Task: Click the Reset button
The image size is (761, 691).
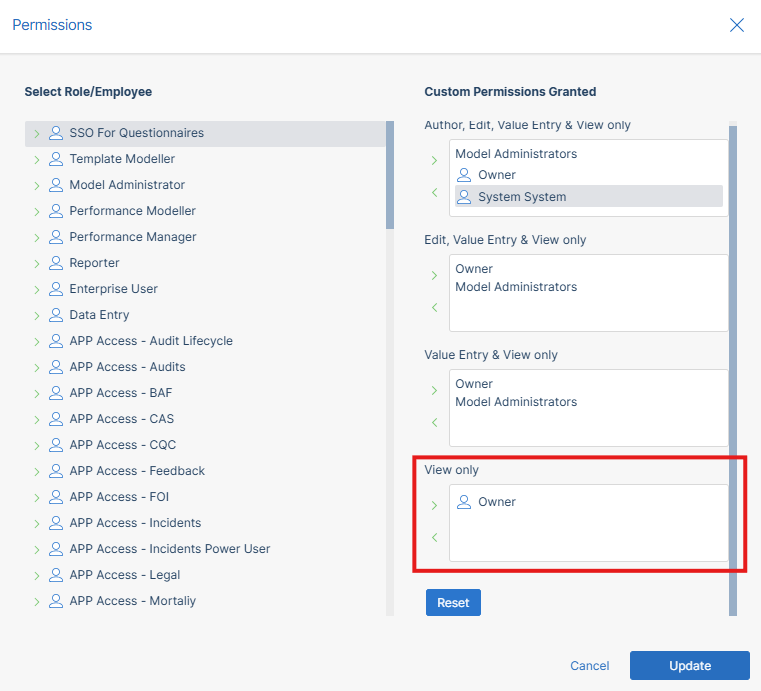Action: pos(453,603)
